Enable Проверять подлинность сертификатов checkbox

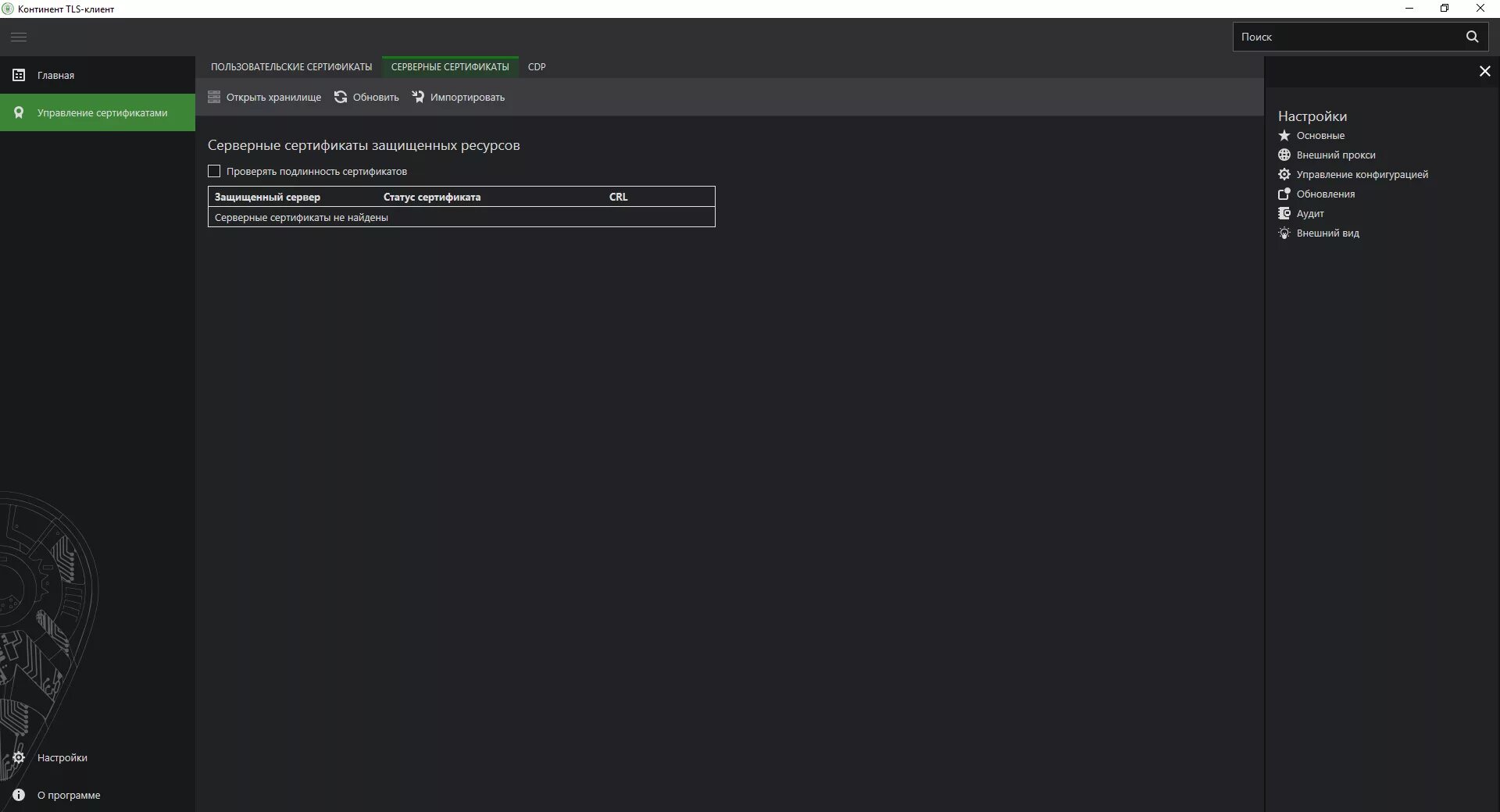pyautogui.click(x=214, y=171)
